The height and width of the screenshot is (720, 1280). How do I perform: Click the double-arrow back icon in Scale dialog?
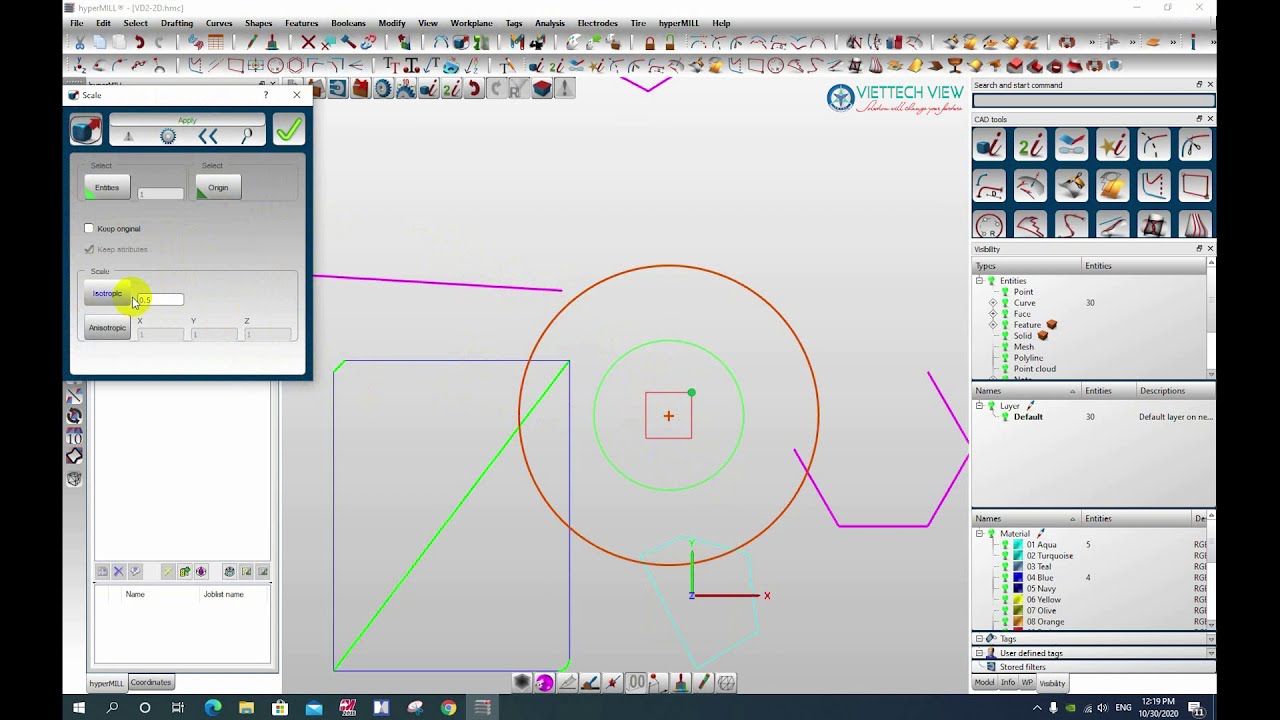click(208, 136)
